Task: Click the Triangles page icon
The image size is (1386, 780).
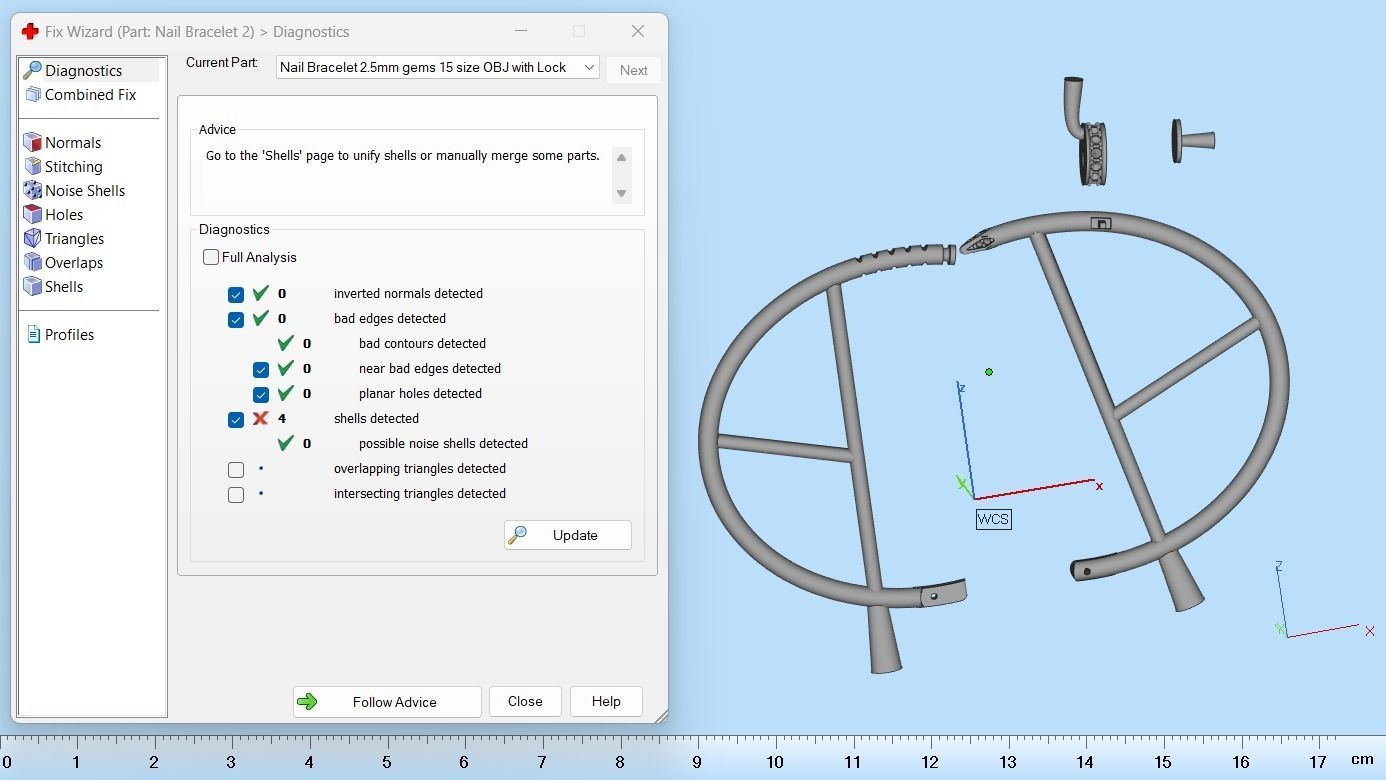Action: pos(32,238)
